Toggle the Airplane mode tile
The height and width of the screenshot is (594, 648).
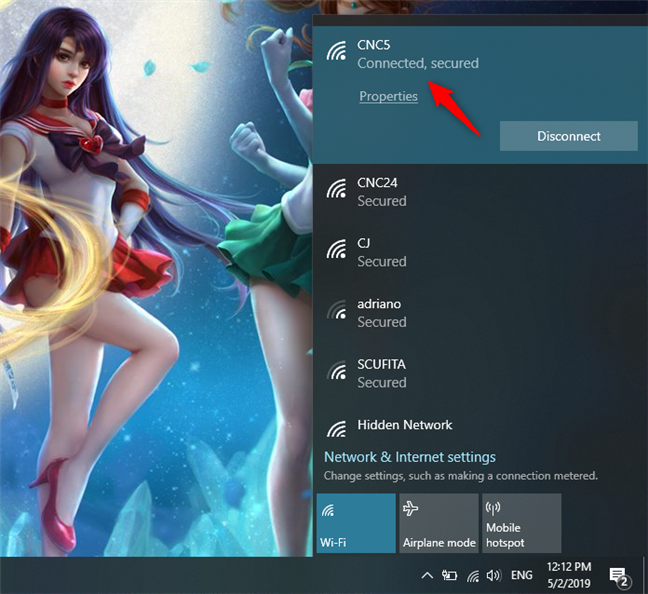tap(439, 523)
